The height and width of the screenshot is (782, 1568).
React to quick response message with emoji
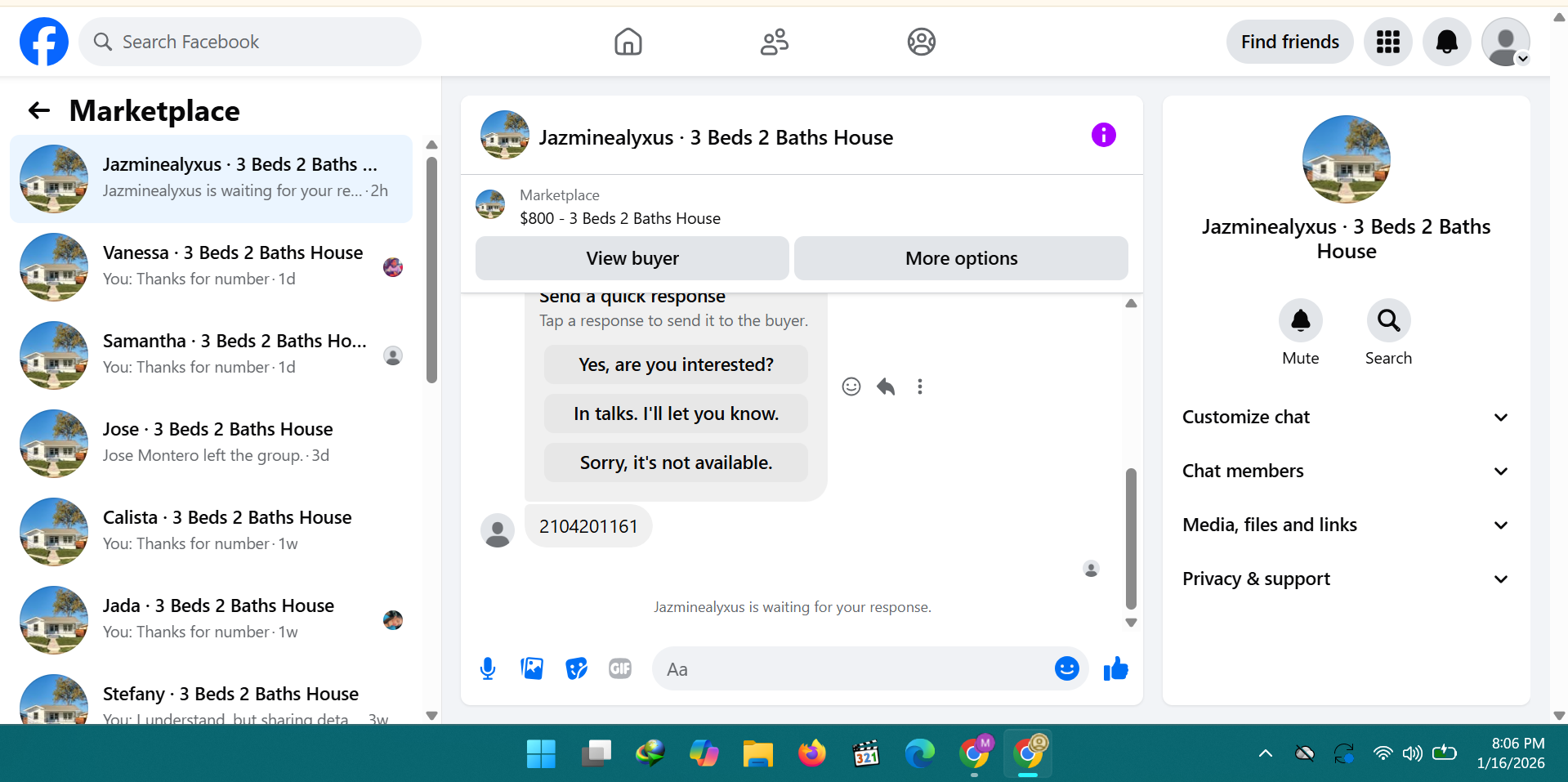[851, 387]
